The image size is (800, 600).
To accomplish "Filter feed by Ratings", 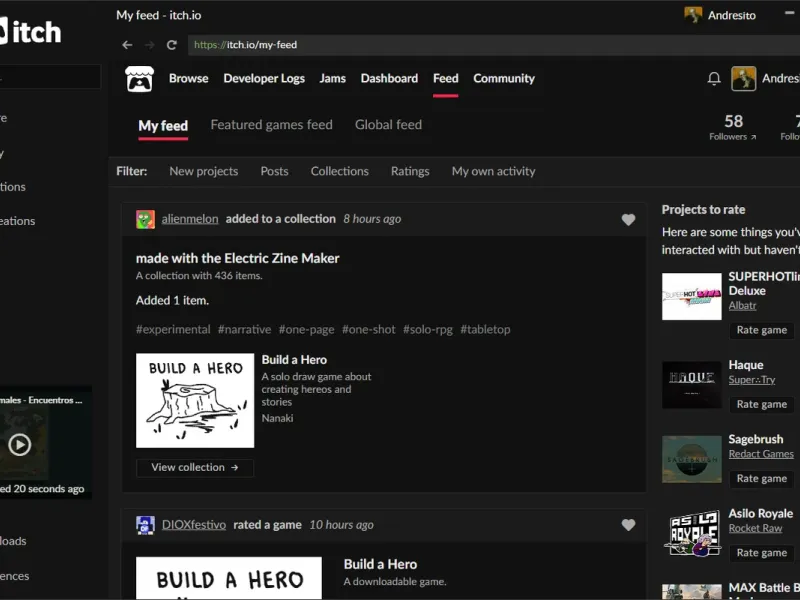I will 410,171.
